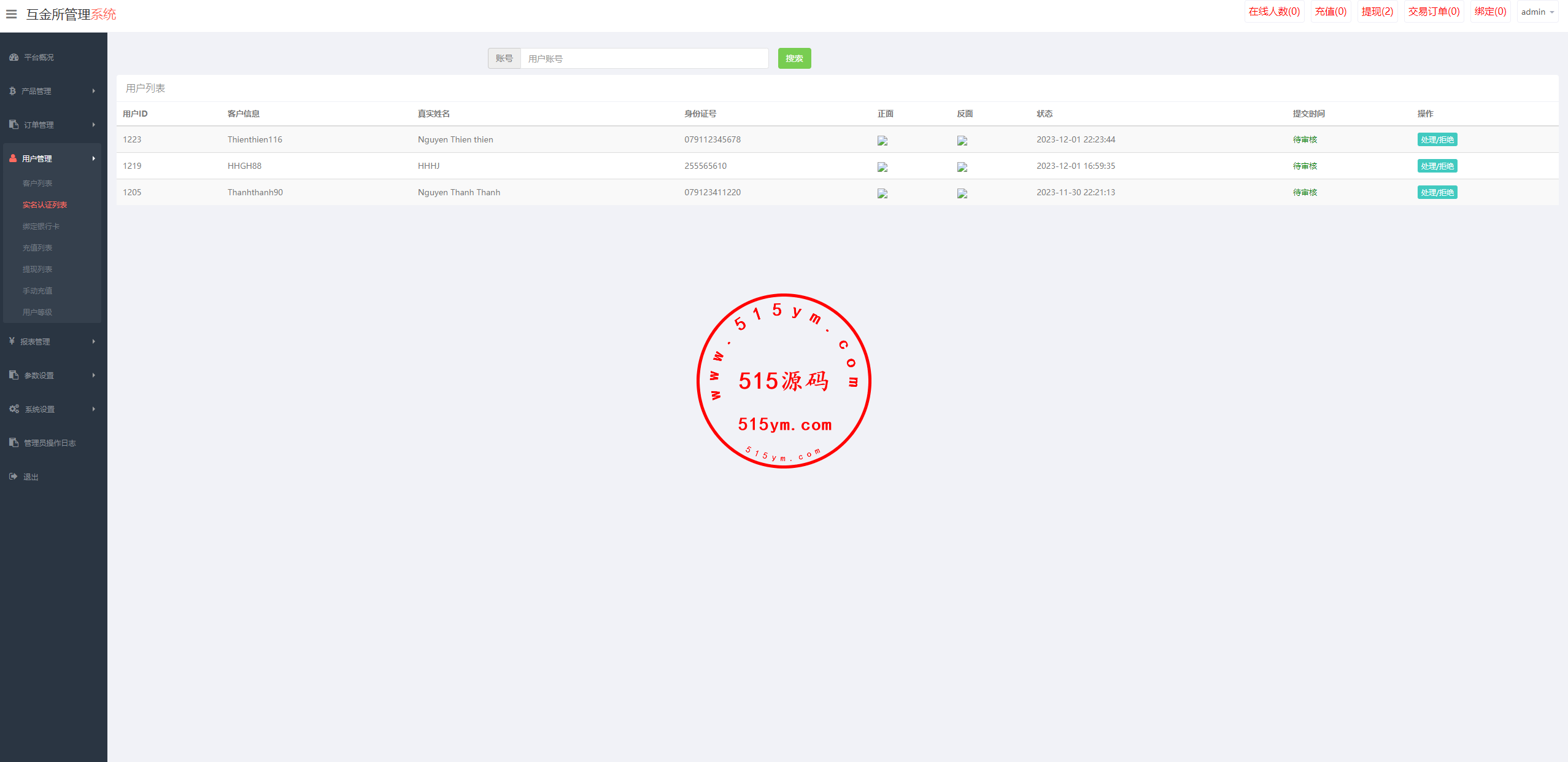Open 绑定银行卡 submenu item
The image size is (1568, 762).
click(x=41, y=227)
